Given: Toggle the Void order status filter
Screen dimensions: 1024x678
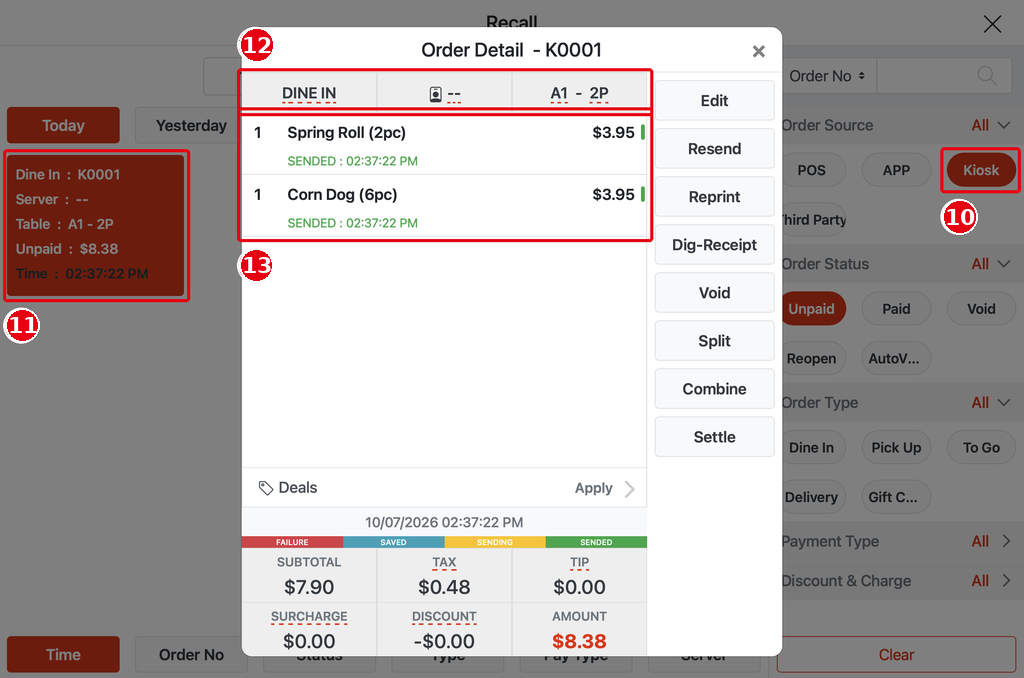Looking at the screenshot, I should 981,308.
